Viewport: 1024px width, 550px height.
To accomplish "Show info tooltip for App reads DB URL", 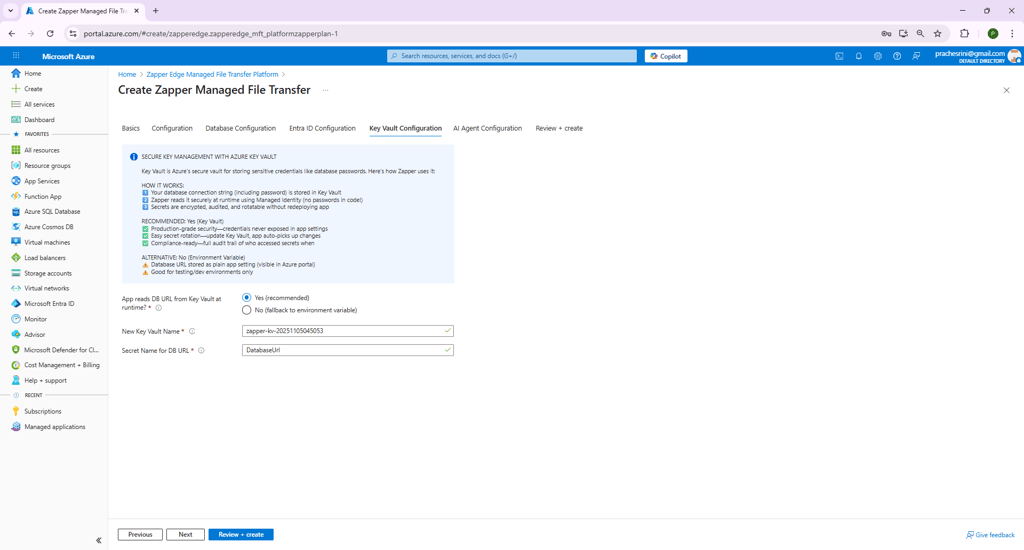I will tap(159, 308).
